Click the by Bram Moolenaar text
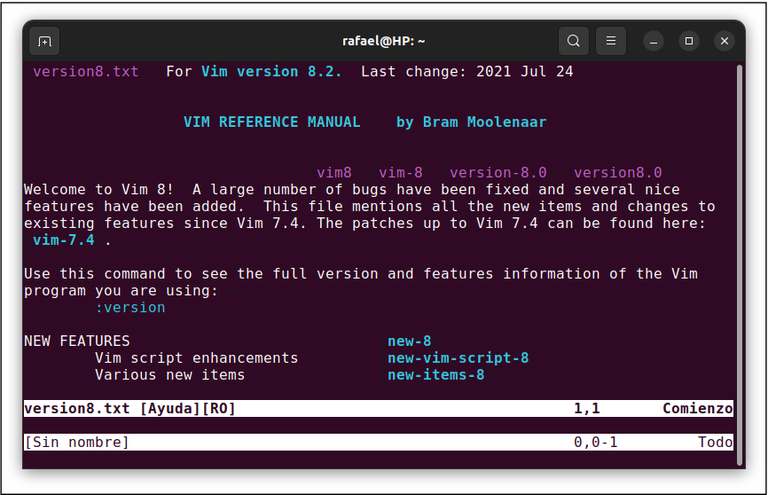This screenshot has height=495, width=768. pos(471,122)
